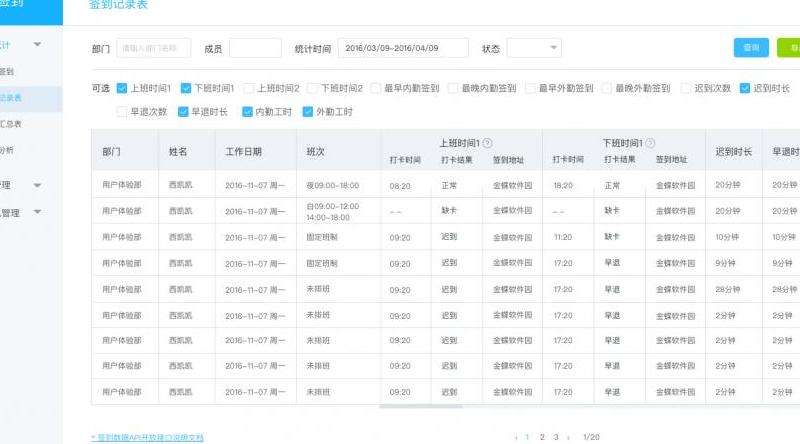Click the table's horizontal scrollbar
The image size is (800, 444).
[x=420, y=407]
